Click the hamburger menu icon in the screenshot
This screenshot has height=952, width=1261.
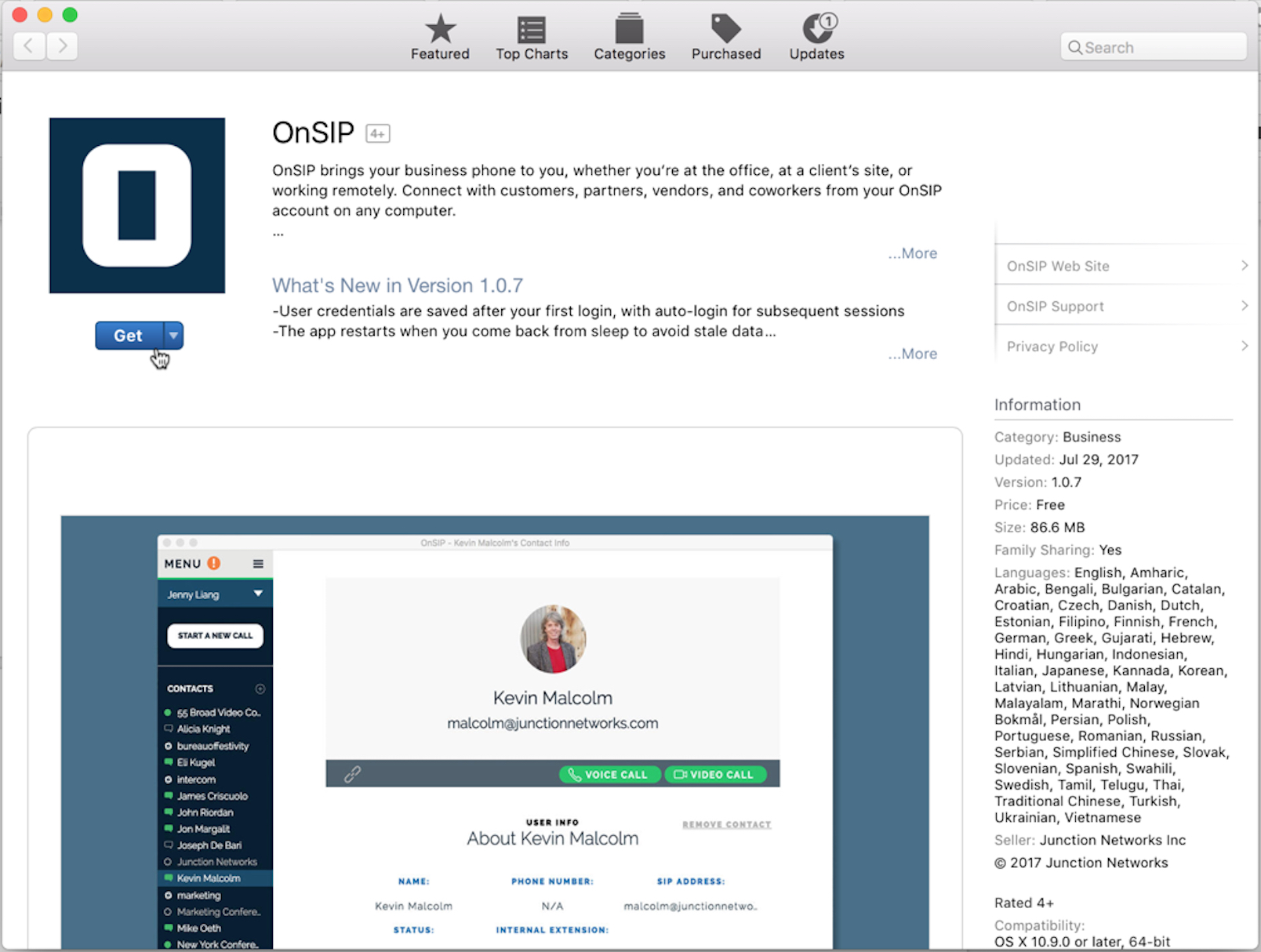(x=258, y=564)
